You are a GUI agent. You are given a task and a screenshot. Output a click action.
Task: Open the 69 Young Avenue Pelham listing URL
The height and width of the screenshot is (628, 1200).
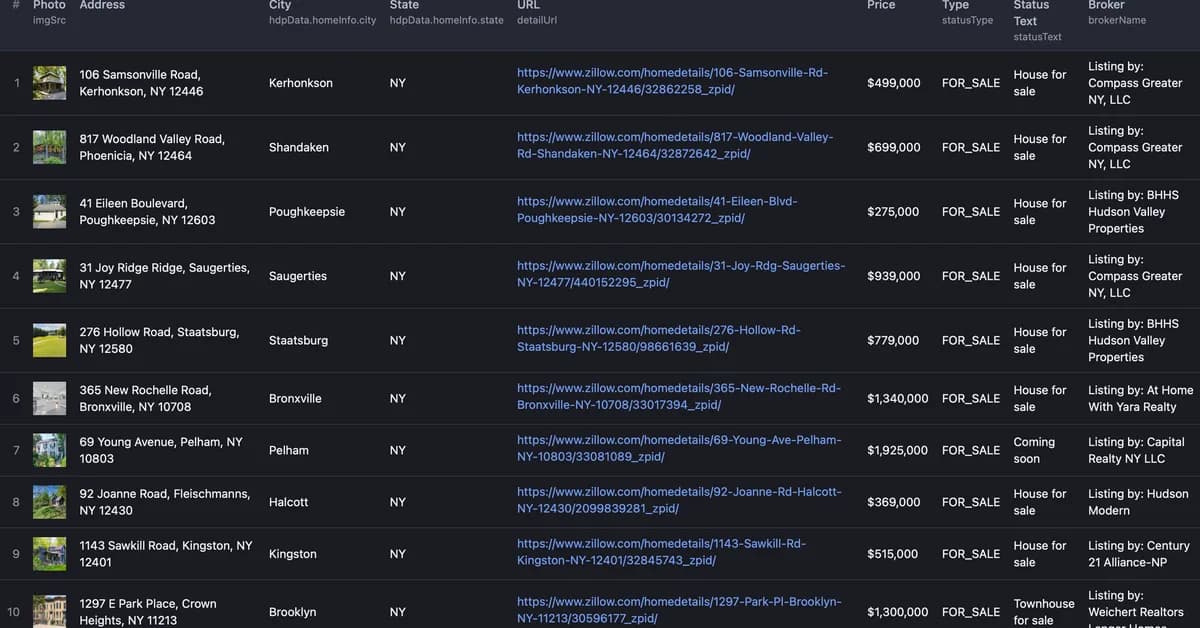pos(678,448)
